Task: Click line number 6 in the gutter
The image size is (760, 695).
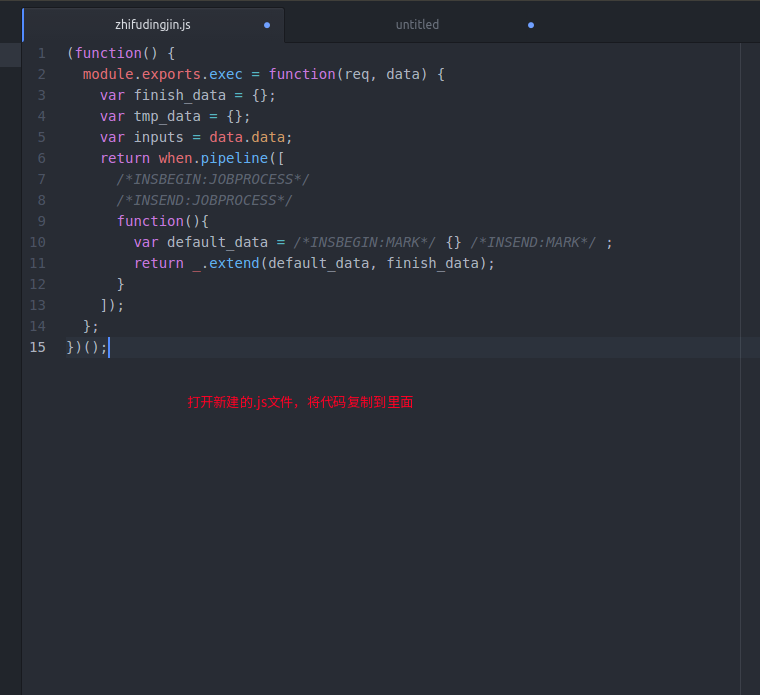Action: pyautogui.click(x=42, y=158)
